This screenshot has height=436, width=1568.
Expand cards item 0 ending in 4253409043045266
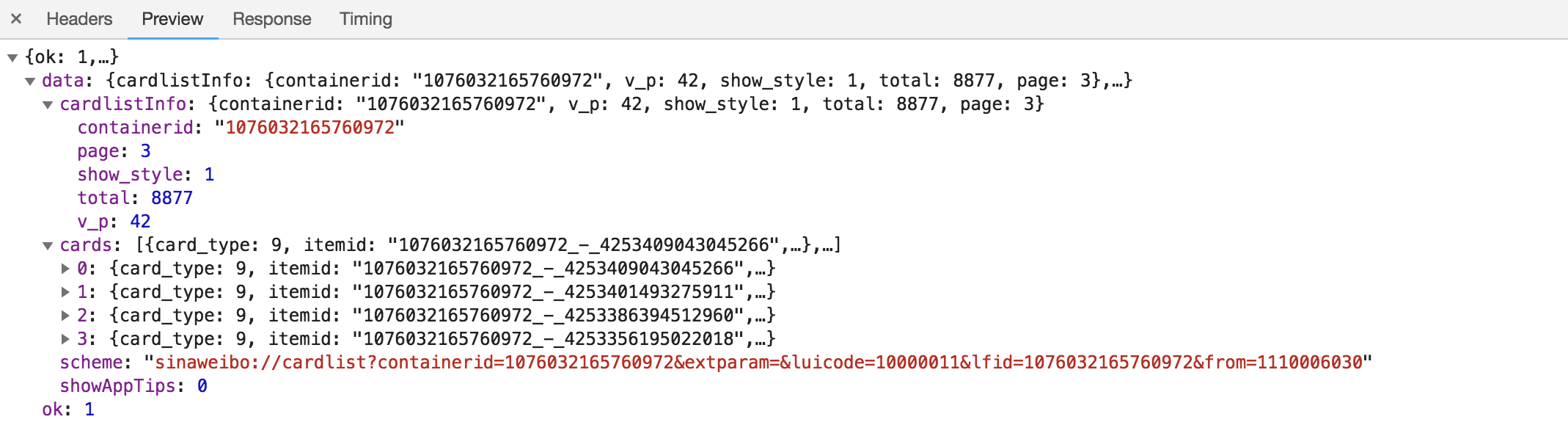tap(65, 269)
